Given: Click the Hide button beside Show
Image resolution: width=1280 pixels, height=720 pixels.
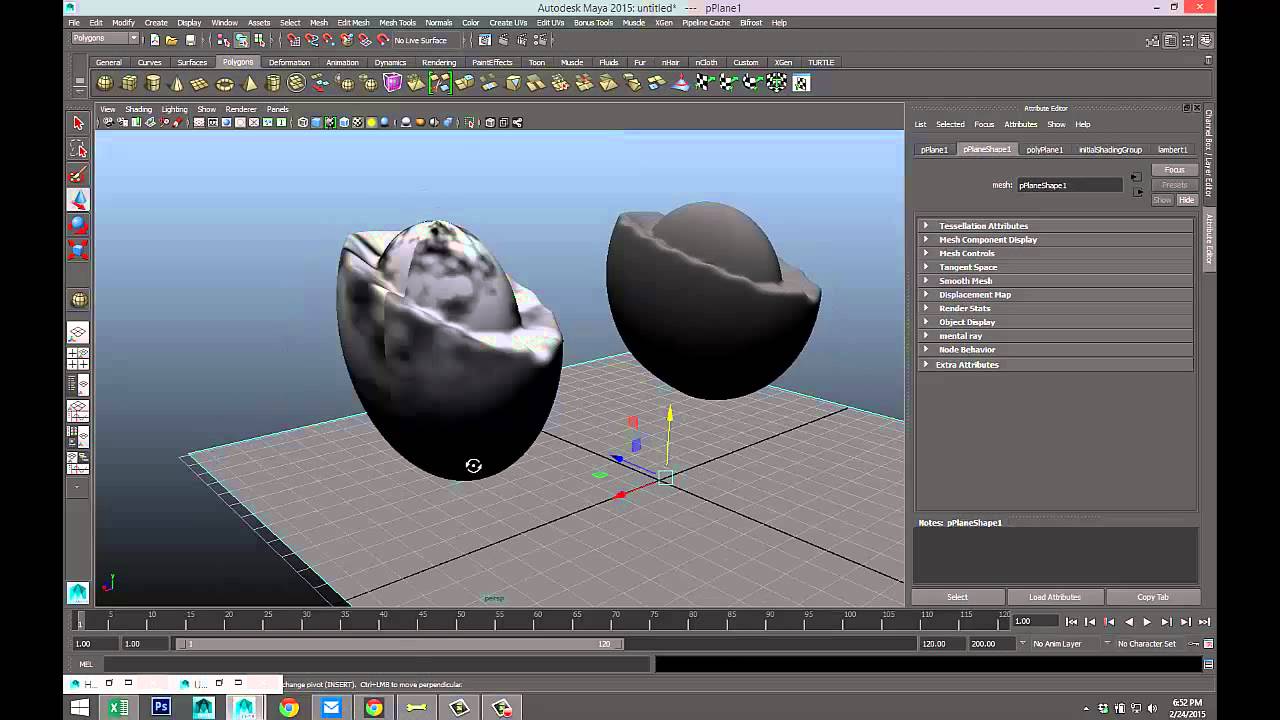Looking at the screenshot, I should 1186,200.
